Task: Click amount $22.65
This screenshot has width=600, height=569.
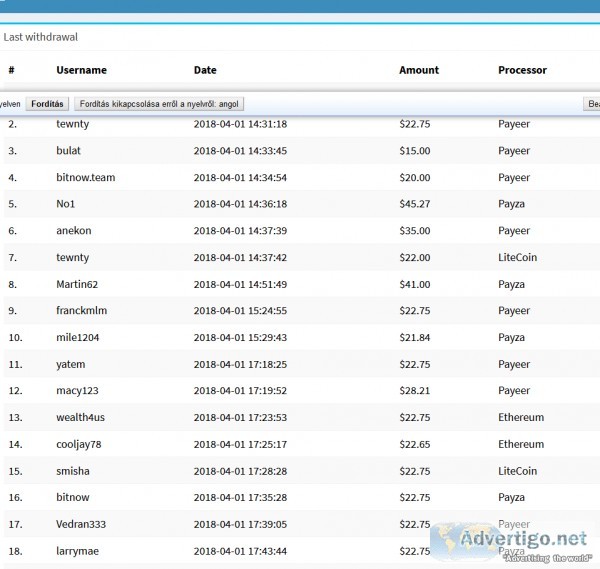Action: 415,444
